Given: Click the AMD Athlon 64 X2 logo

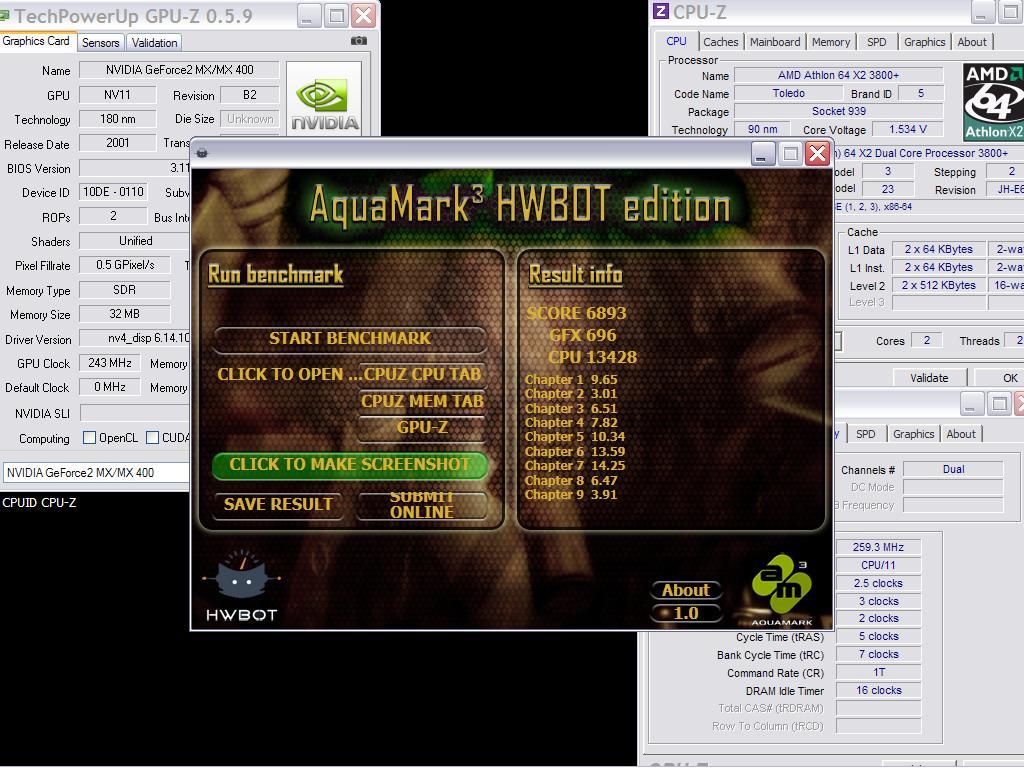Looking at the screenshot, I should (x=993, y=102).
